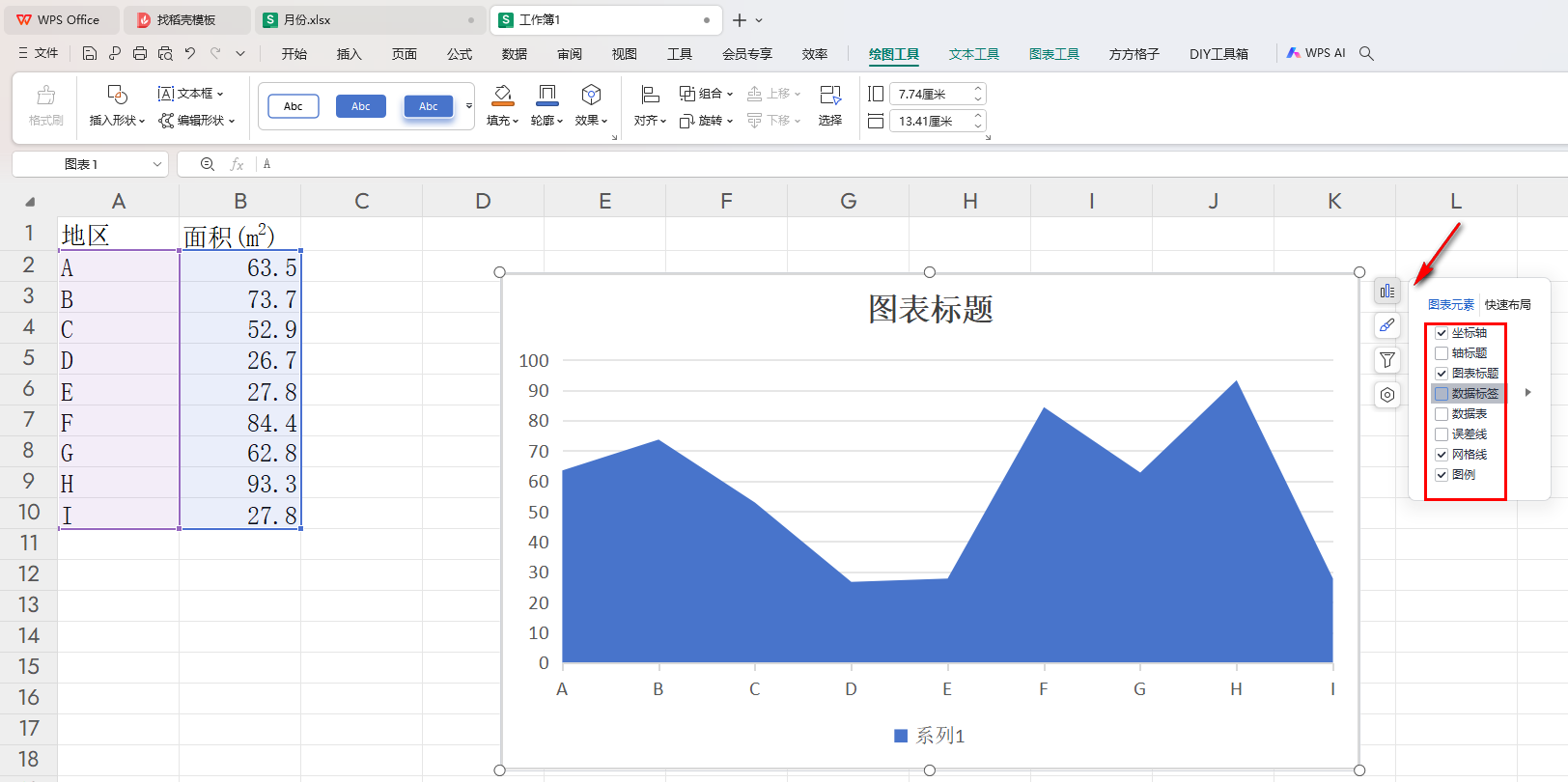Click the align 对齐 icon

tap(650, 95)
